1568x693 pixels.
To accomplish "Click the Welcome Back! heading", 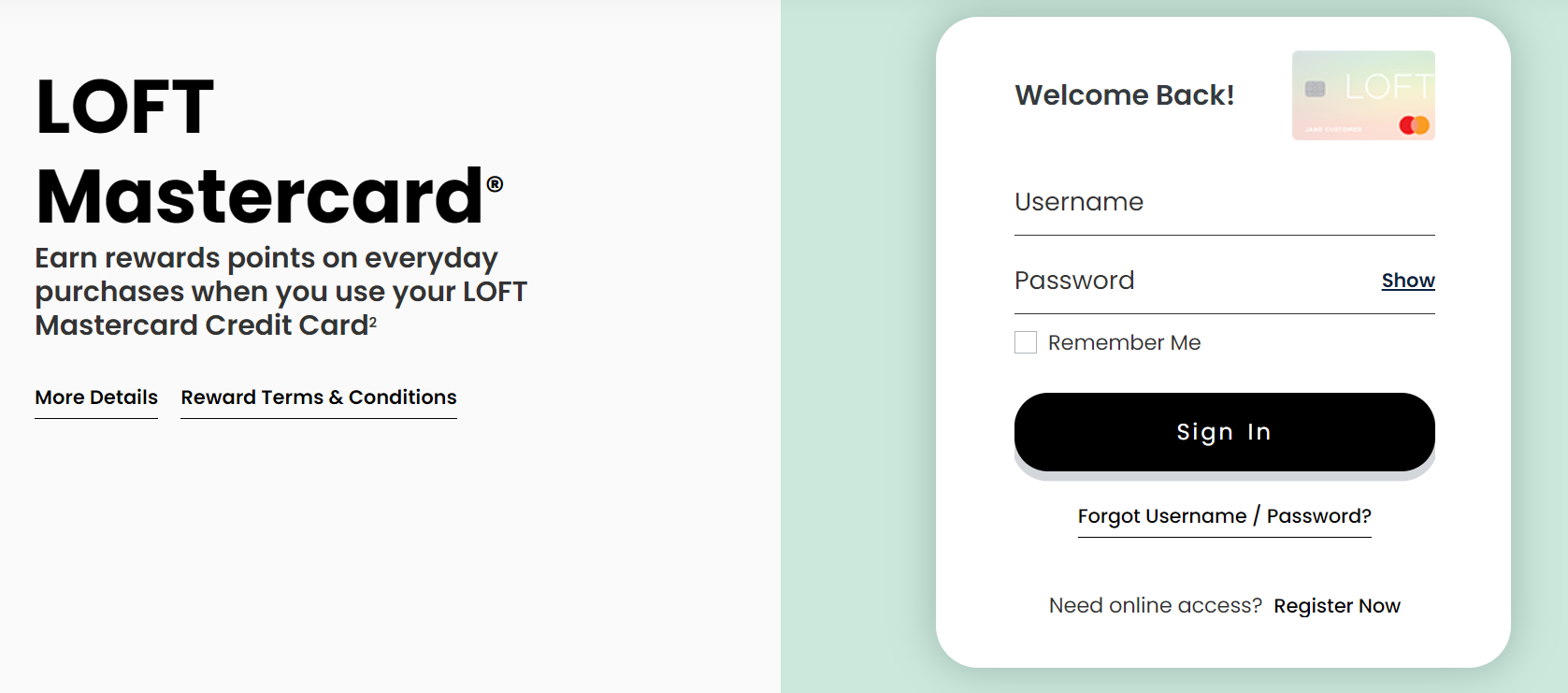I will point(1125,94).
